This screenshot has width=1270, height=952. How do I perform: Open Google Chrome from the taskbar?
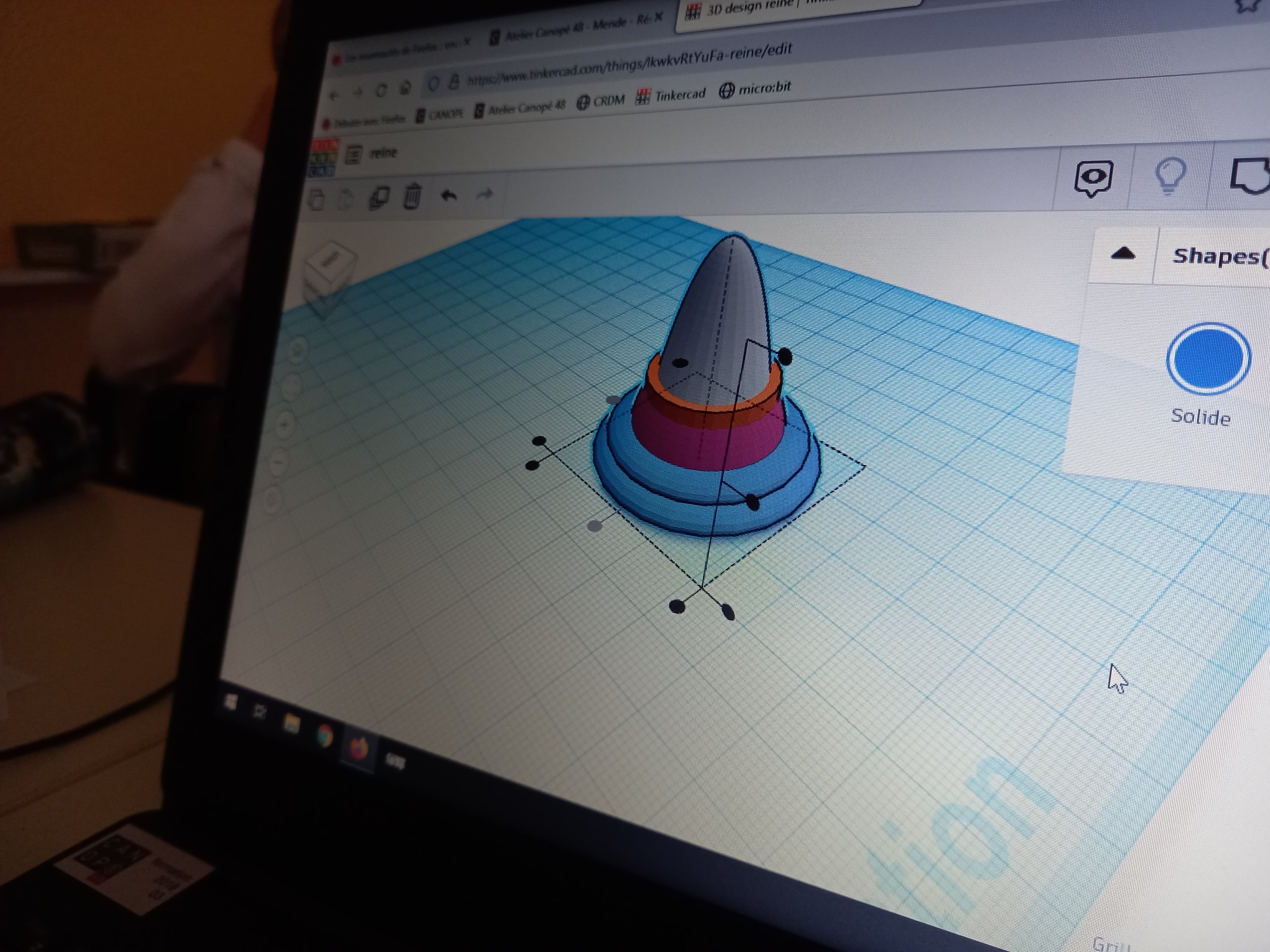(324, 736)
